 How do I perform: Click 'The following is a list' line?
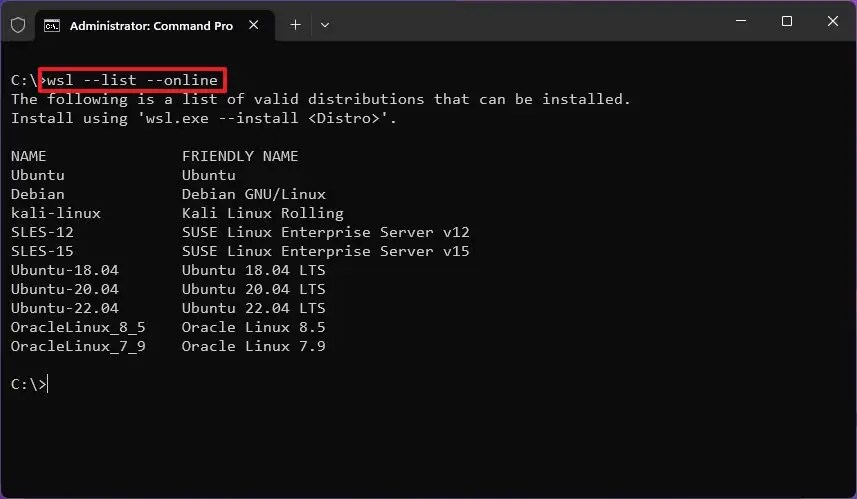(x=321, y=99)
